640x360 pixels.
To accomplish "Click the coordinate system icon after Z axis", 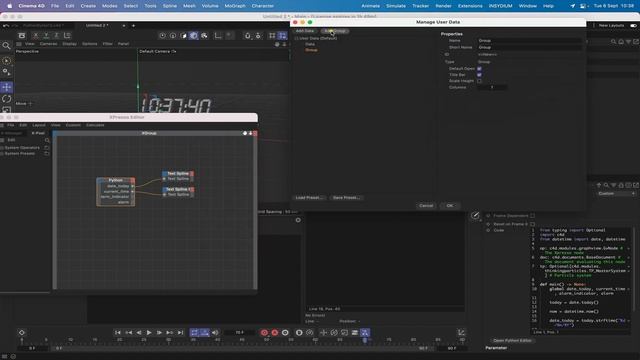I will tap(67, 36).
